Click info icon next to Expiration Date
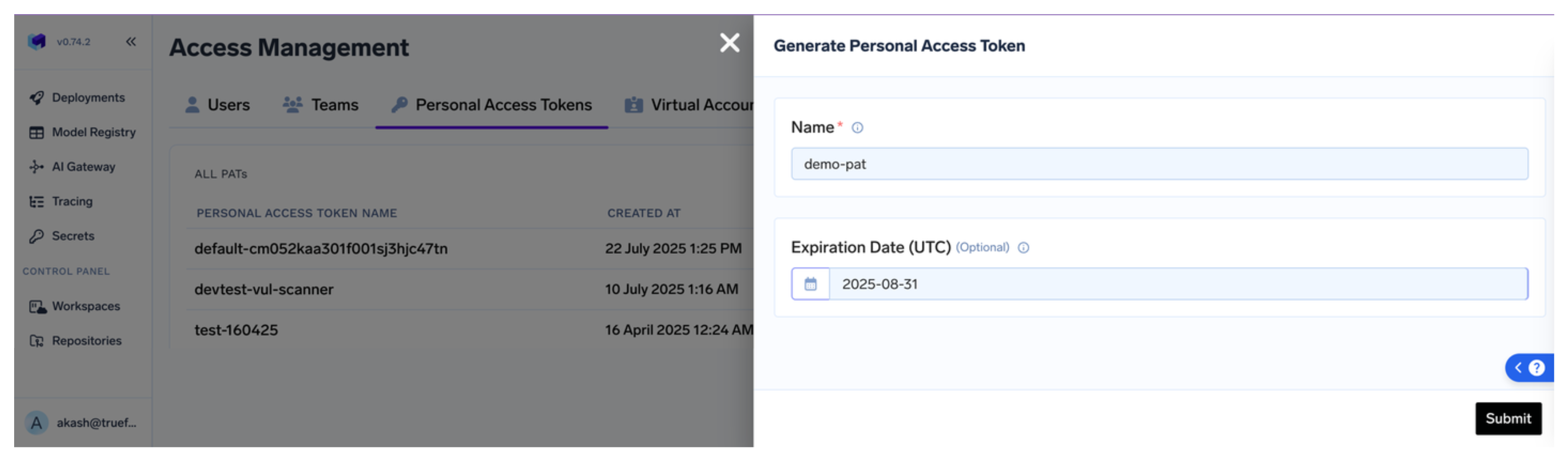Screen dimensions: 1568x461 [1023, 248]
